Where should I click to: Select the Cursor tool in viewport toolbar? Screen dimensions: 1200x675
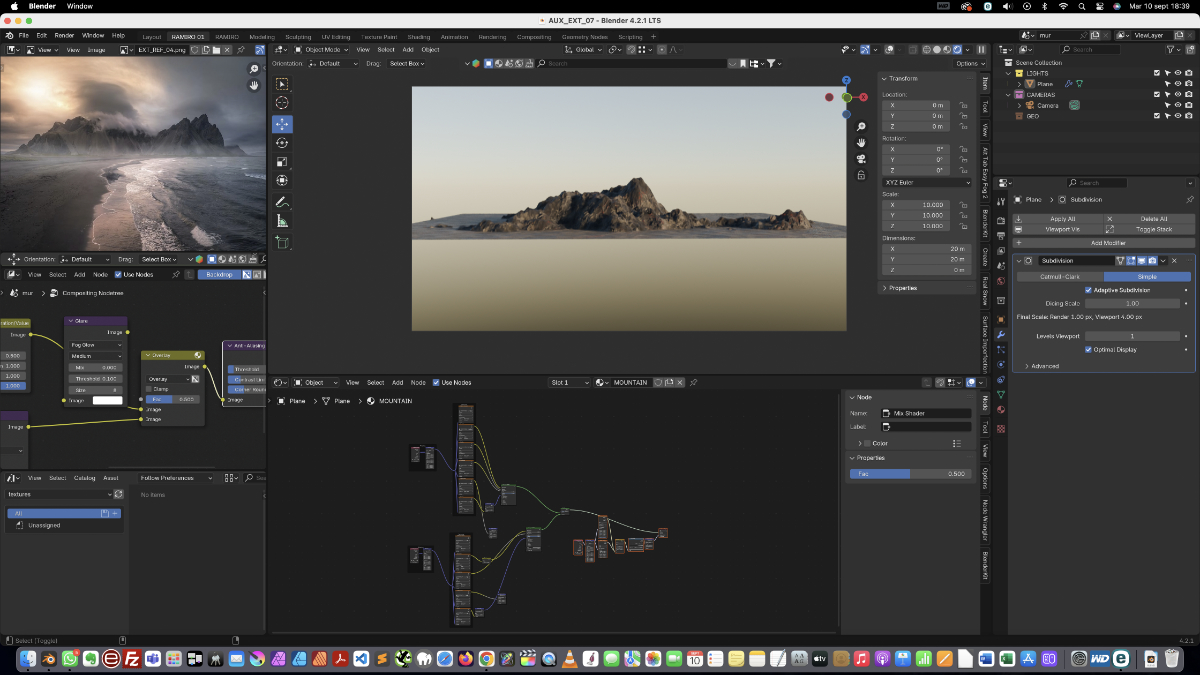coord(282,103)
